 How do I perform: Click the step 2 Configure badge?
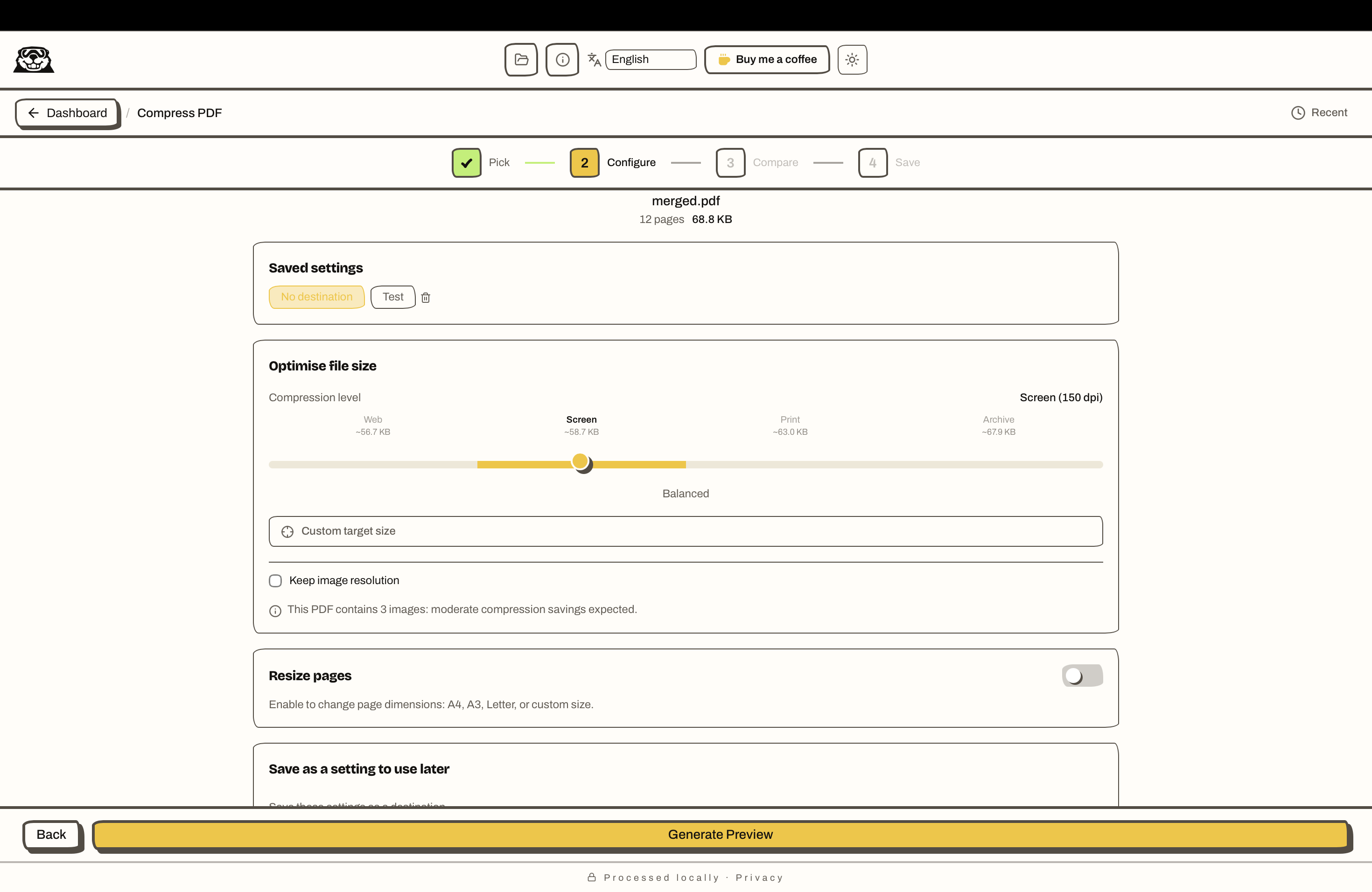(585, 162)
